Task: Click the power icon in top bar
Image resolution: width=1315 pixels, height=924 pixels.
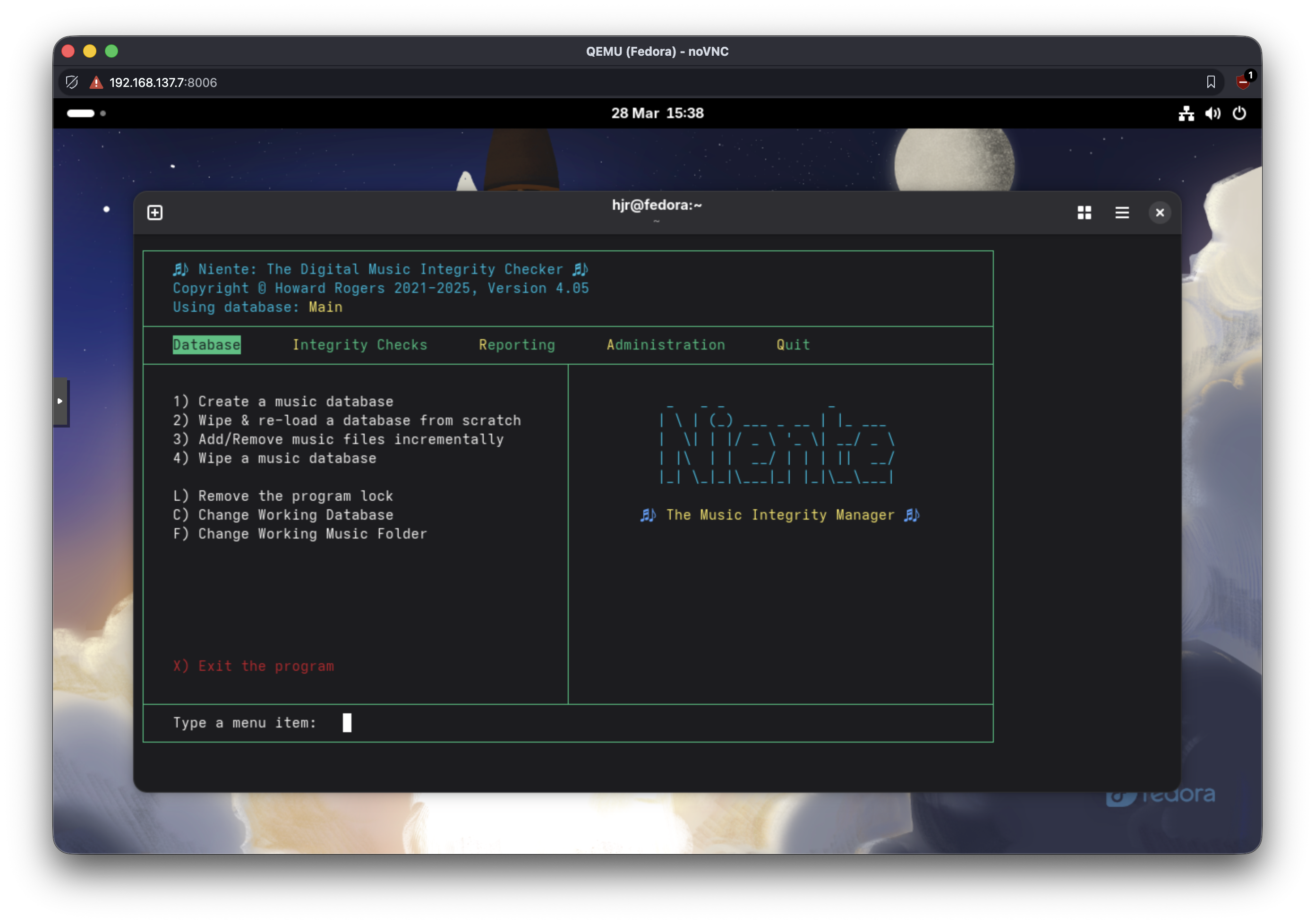Action: point(1239,113)
